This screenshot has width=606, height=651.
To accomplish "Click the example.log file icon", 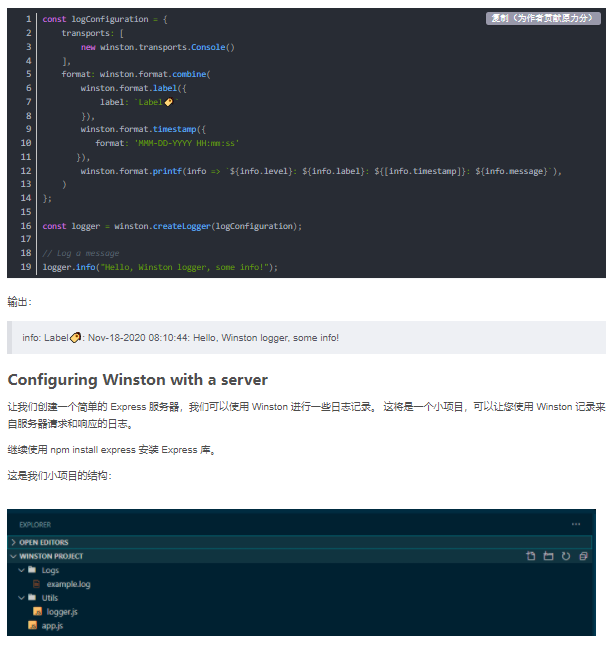I will (x=37, y=584).
